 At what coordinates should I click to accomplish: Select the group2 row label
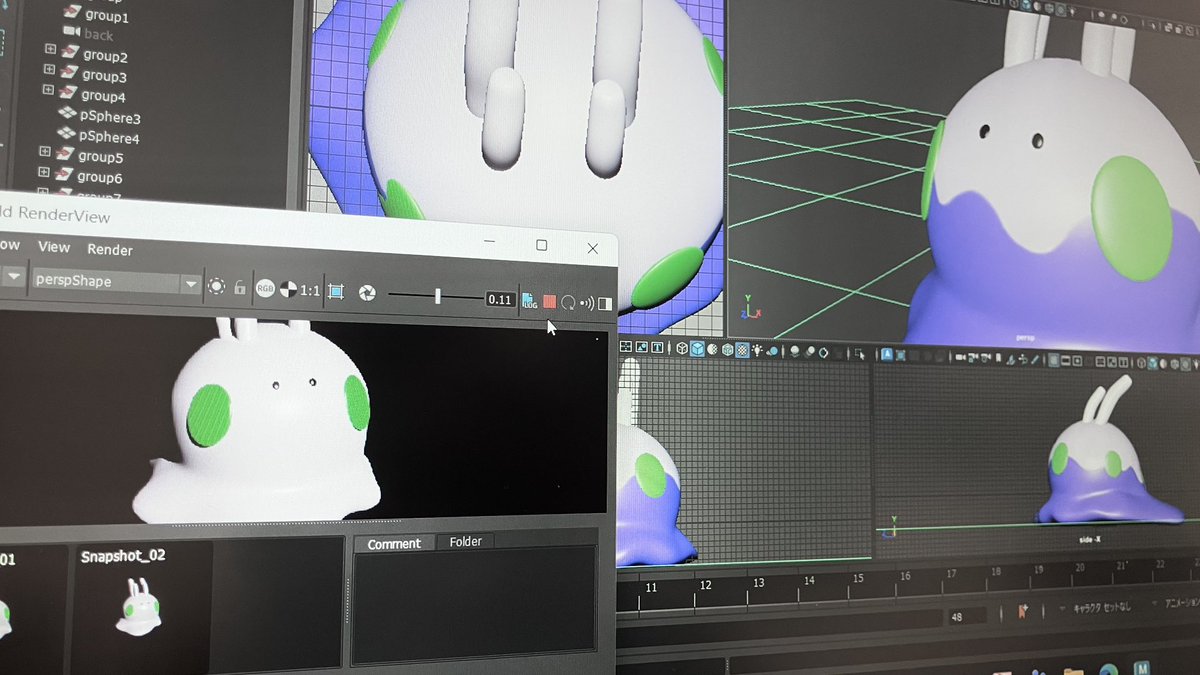(x=105, y=56)
